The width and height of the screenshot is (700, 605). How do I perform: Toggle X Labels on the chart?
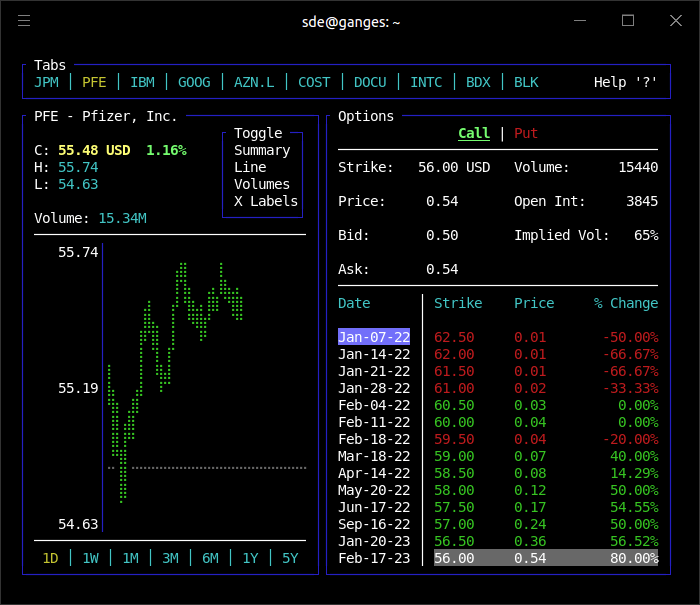(x=266, y=201)
